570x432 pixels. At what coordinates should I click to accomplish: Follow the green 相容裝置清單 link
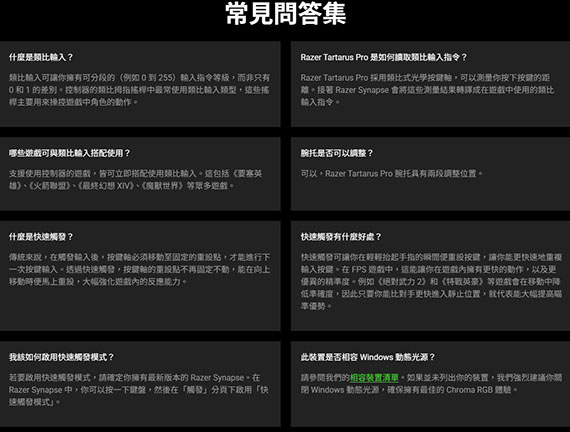point(374,378)
